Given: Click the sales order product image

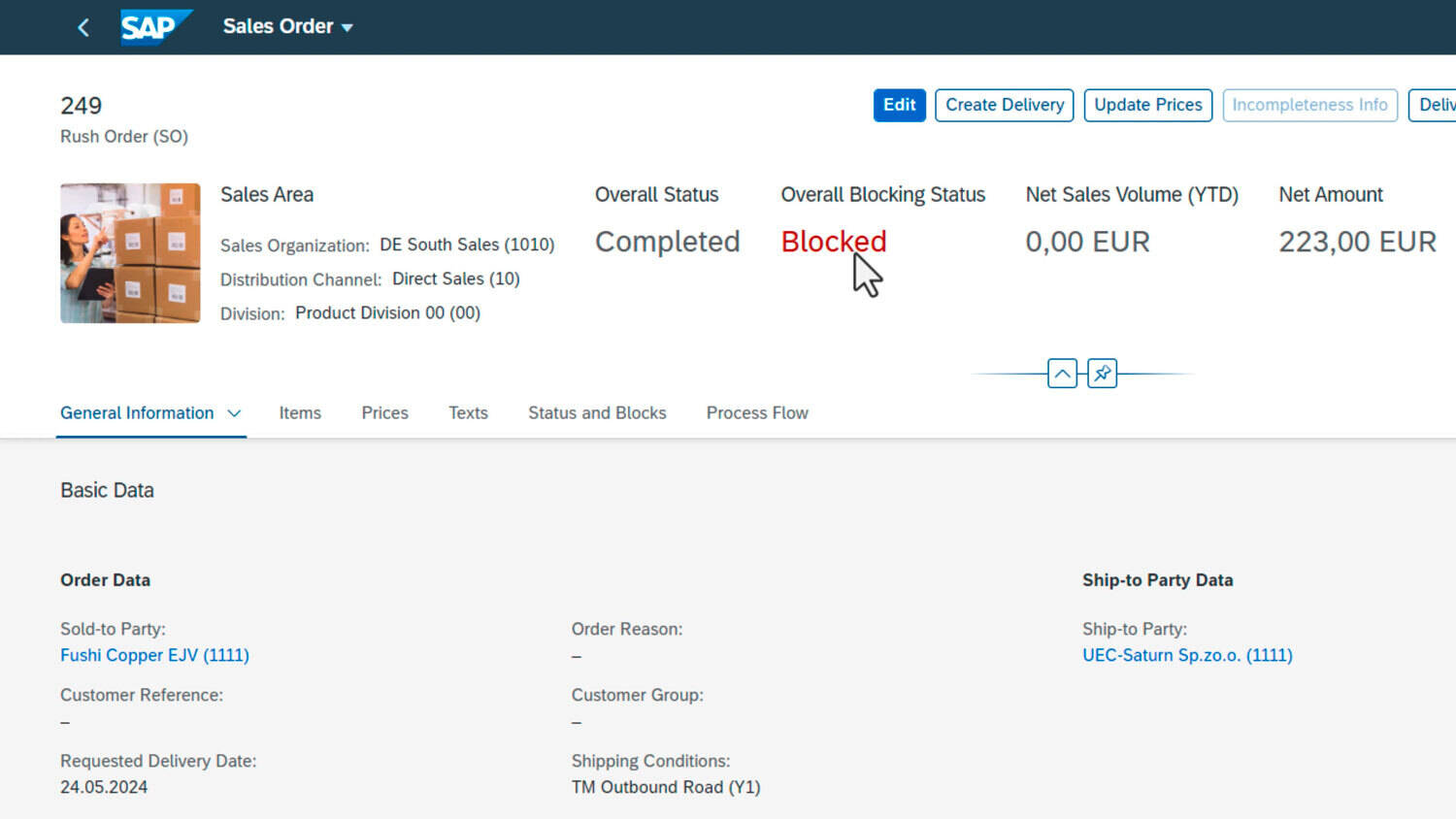Looking at the screenshot, I should coord(130,253).
